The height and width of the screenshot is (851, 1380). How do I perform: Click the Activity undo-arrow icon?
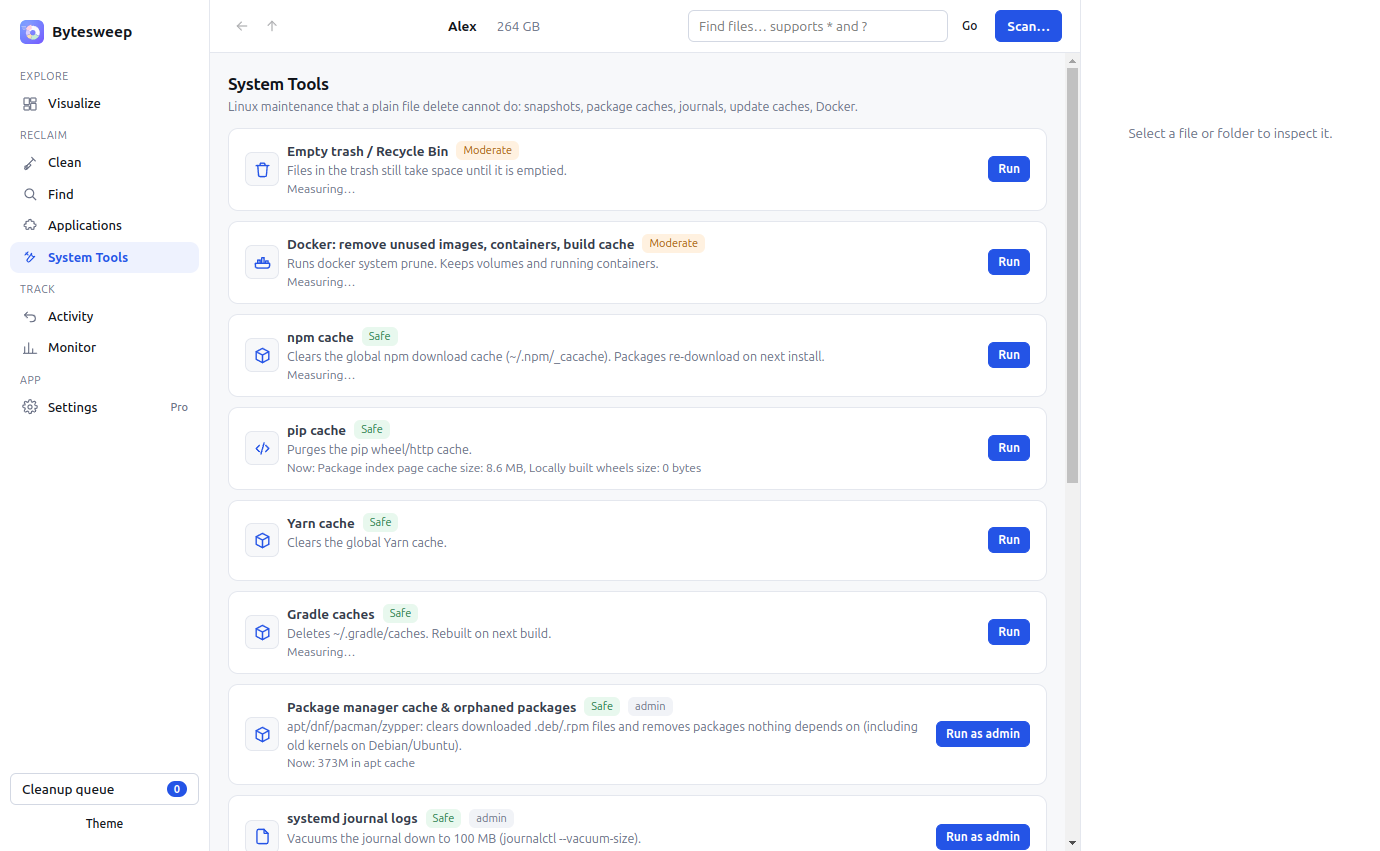30,317
